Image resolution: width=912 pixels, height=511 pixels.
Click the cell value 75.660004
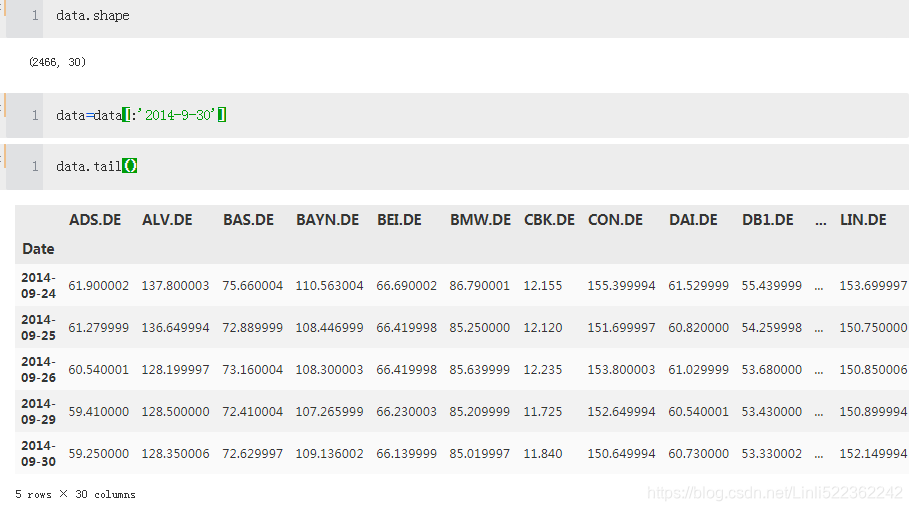click(x=252, y=285)
